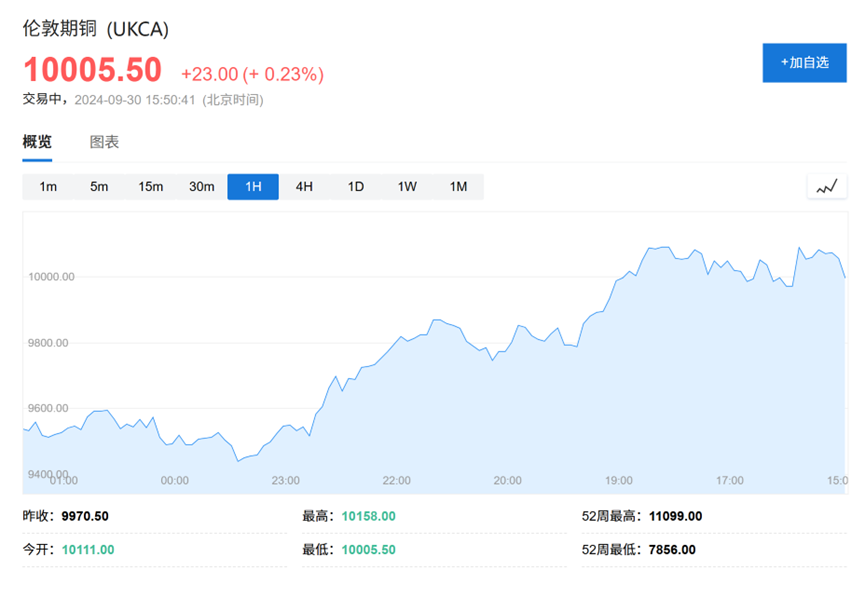This screenshot has width=865, height=598.
Task: Click the 10000.00 price axis label
Action: [x=51, y=277]
